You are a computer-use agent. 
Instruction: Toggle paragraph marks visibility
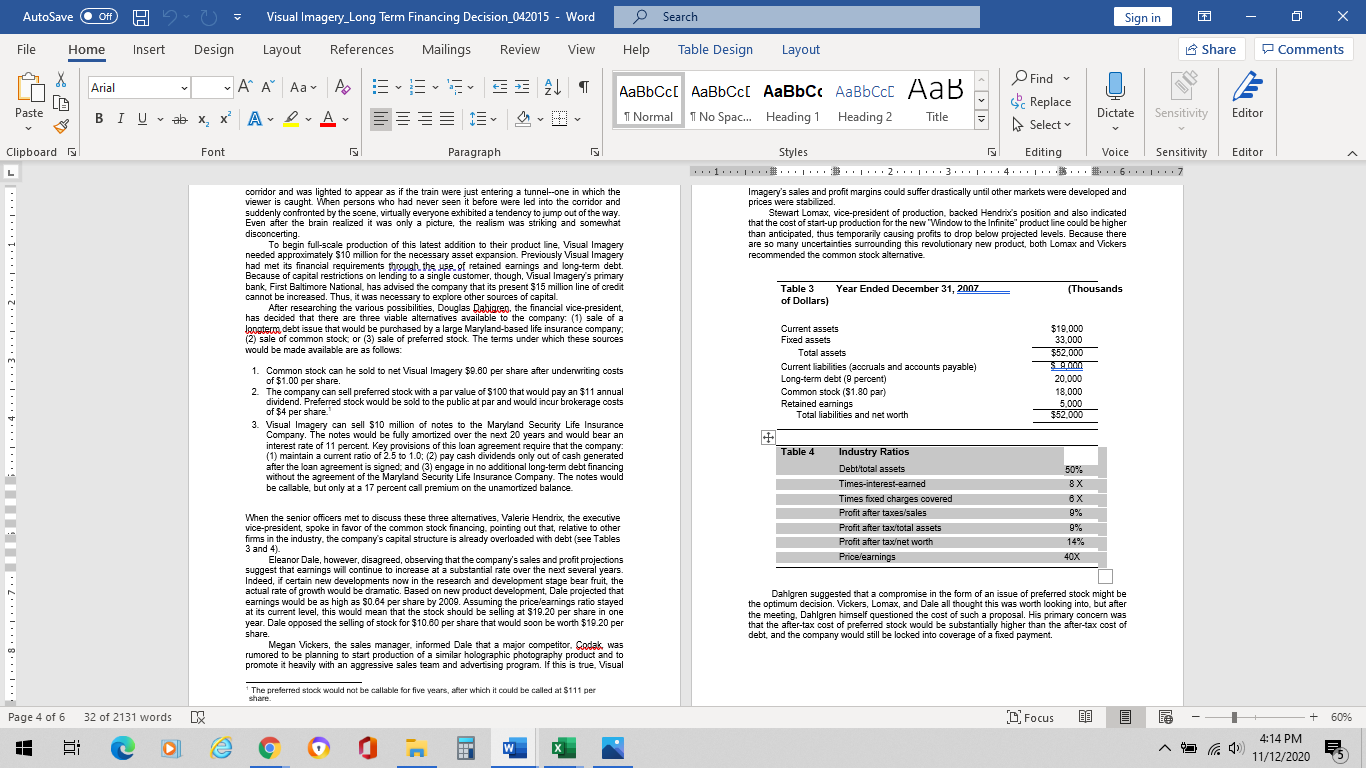point(584,87)
